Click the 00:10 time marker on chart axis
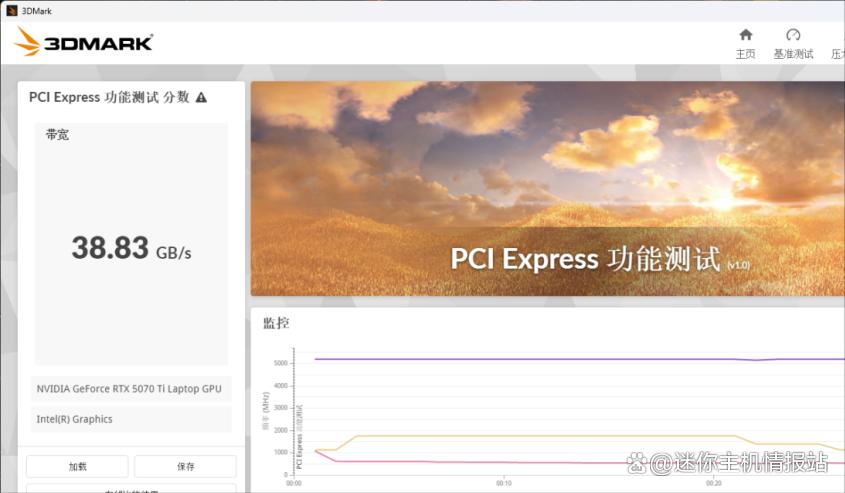Image resolution: width=845 pixels, height=493 pixels. click(x=504, y=483)
